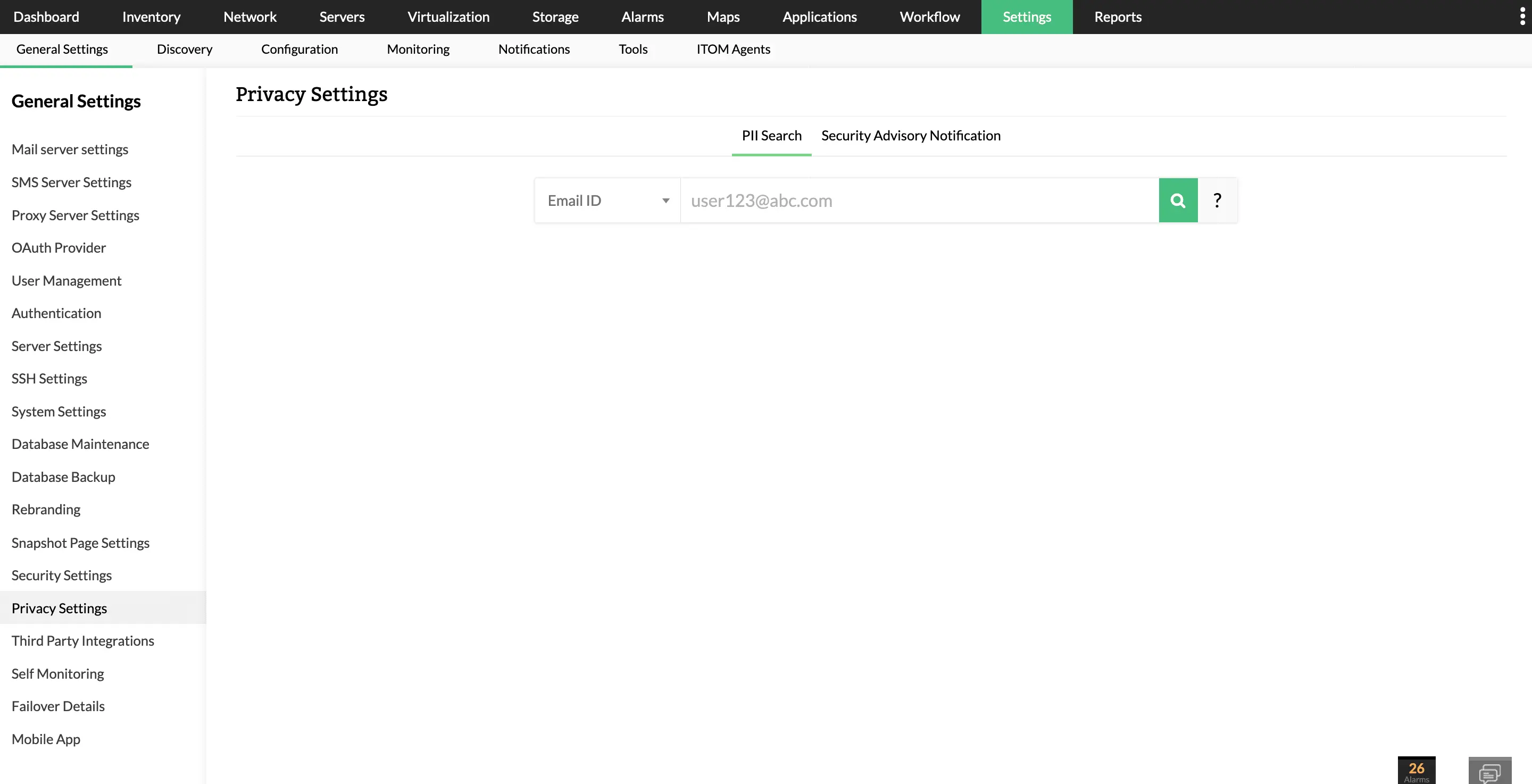1532x784 pixels.
Task: Click the question mark help icon
Action: pyautogui.click(x=1218, y=200)
